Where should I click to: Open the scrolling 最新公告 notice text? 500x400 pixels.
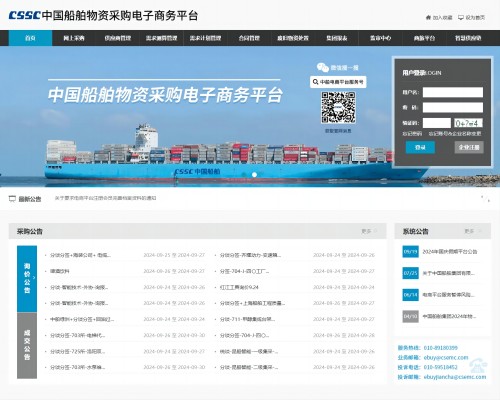point(105,198)
